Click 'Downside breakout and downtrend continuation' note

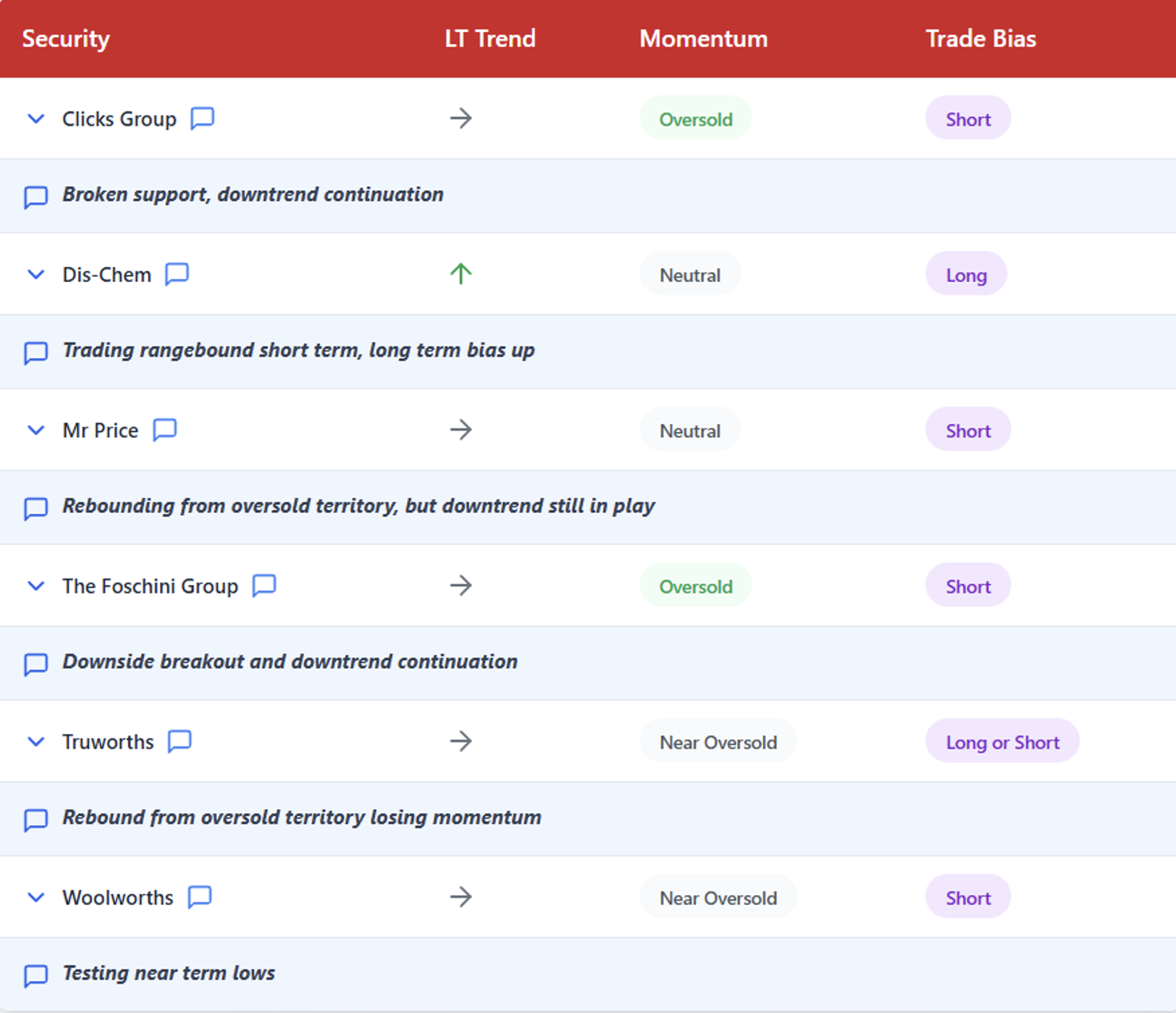(290, 661)
